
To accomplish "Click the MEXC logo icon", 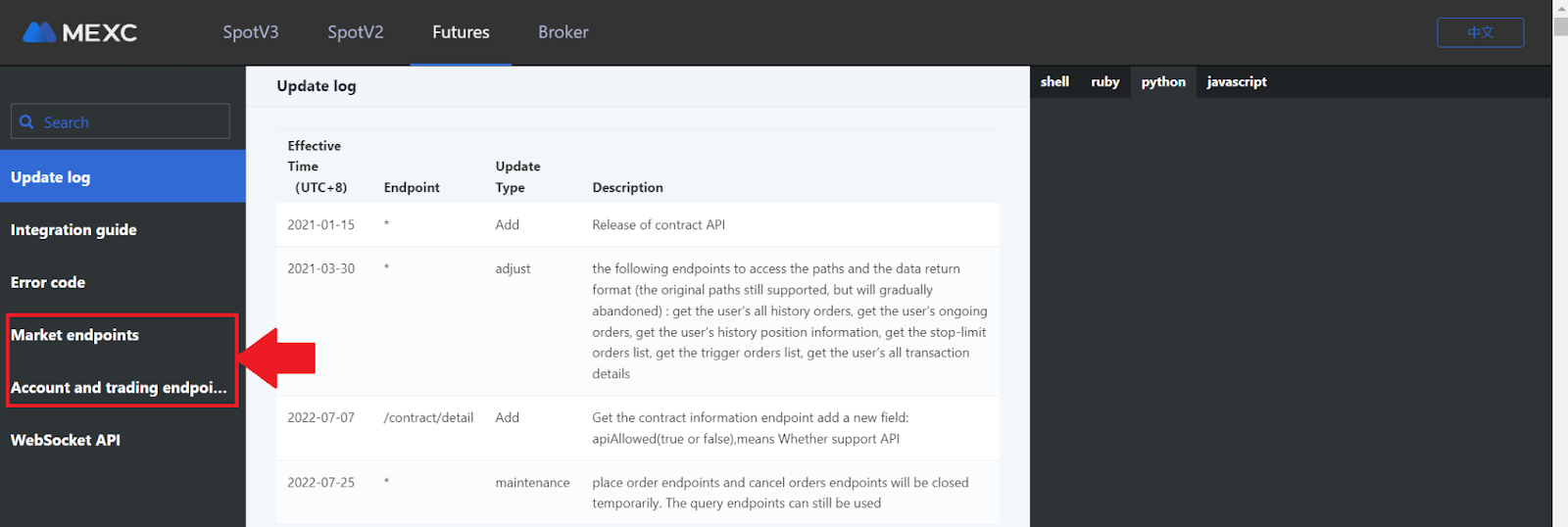I will (x=39, y=32).
